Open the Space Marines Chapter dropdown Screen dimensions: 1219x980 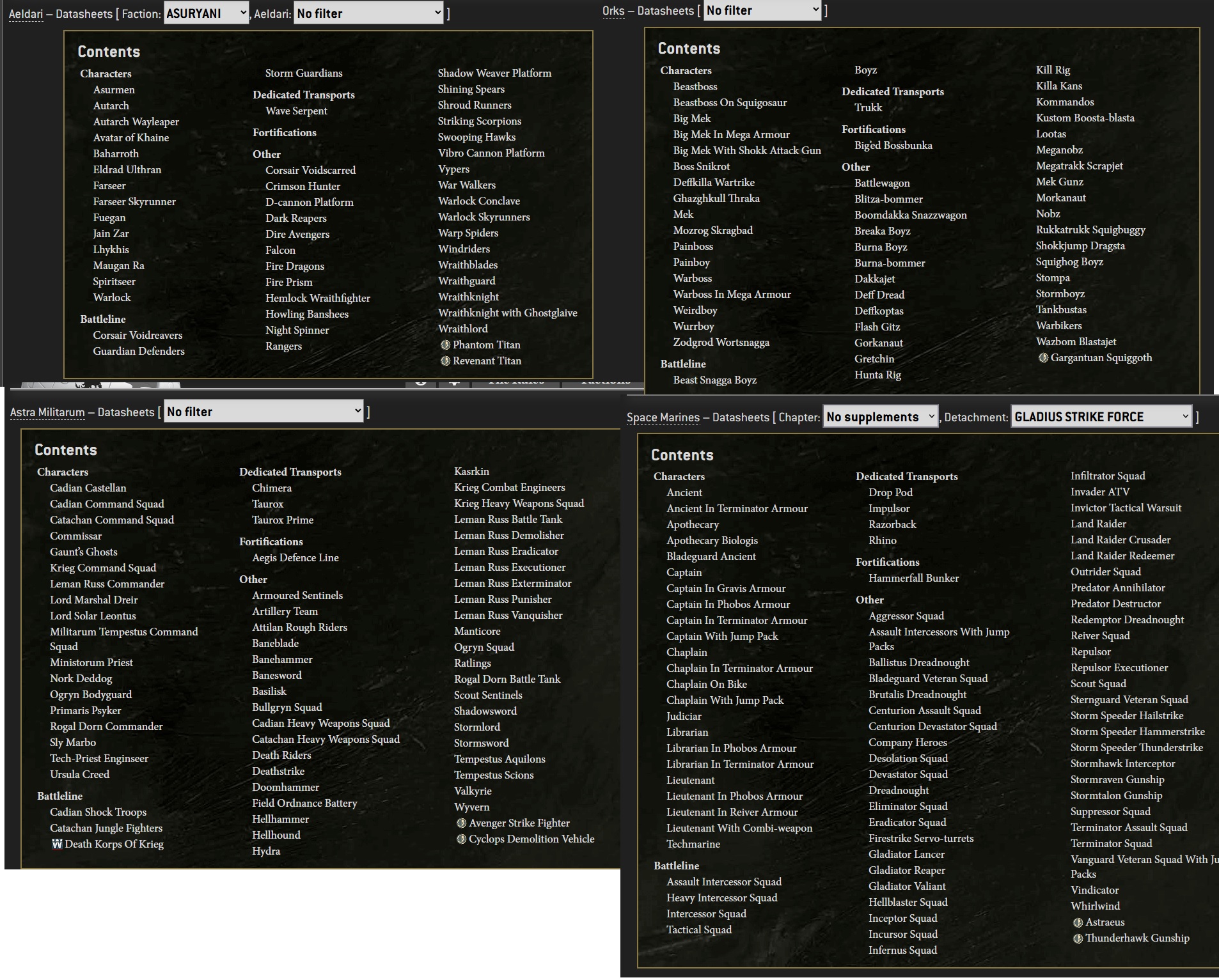pyautogui.click(x=881, y=417)
